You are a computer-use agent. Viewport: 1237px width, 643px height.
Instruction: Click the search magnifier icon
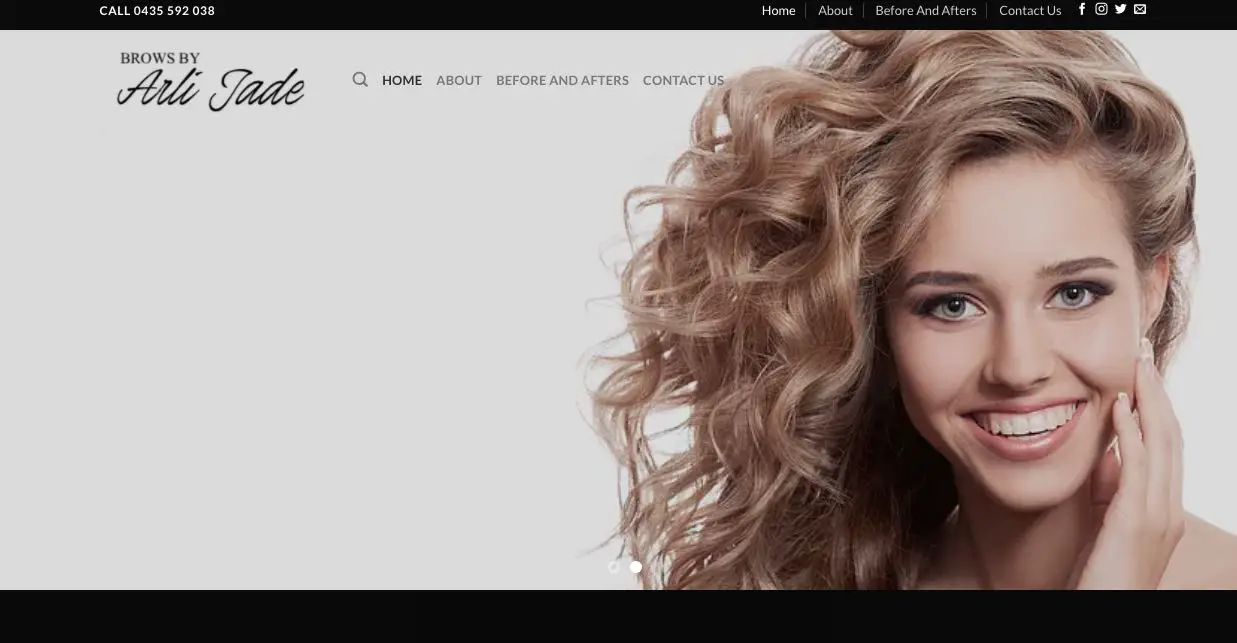click(x=360, y=80)
